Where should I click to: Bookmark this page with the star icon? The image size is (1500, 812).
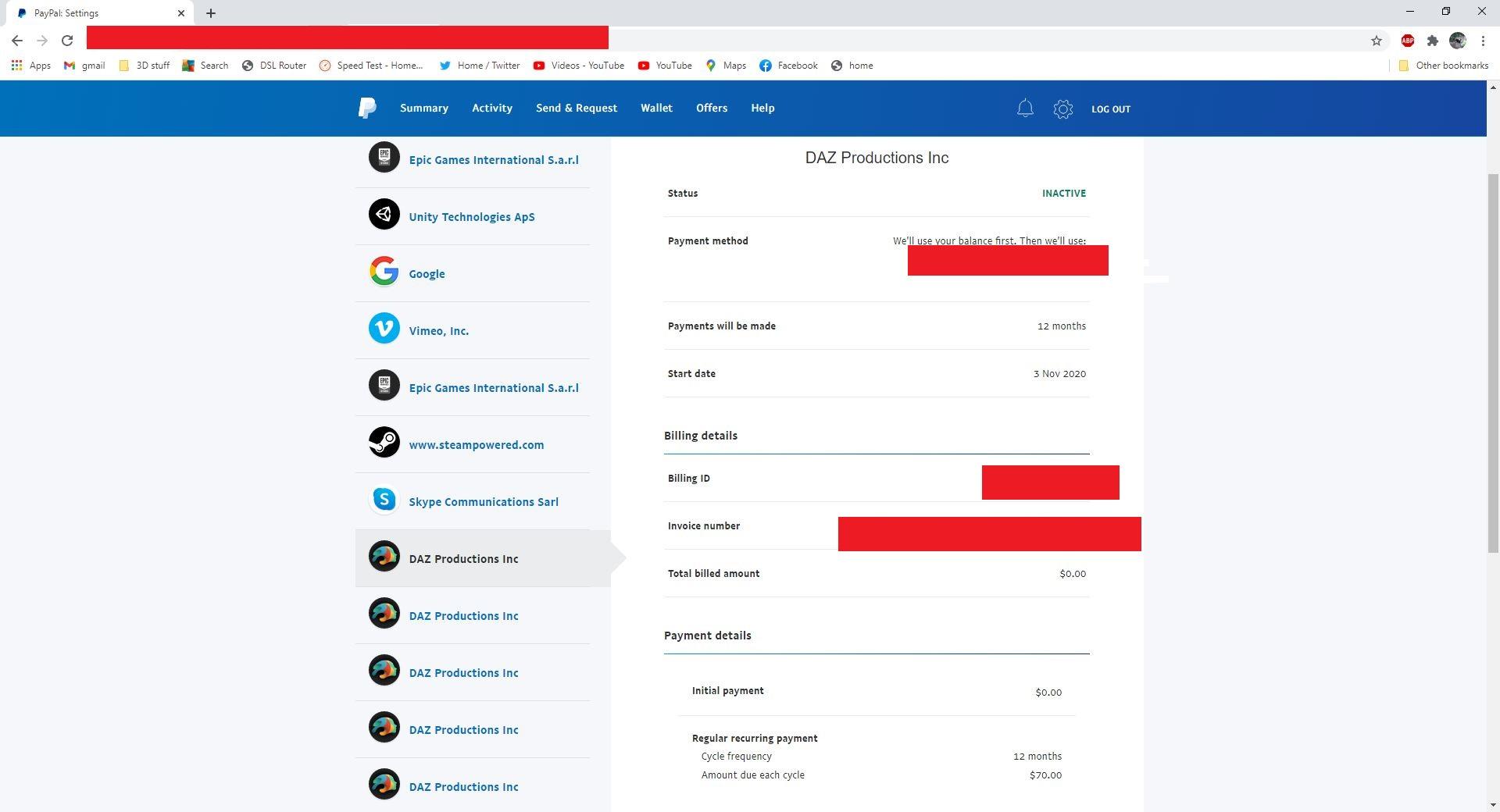(1377, 41)
